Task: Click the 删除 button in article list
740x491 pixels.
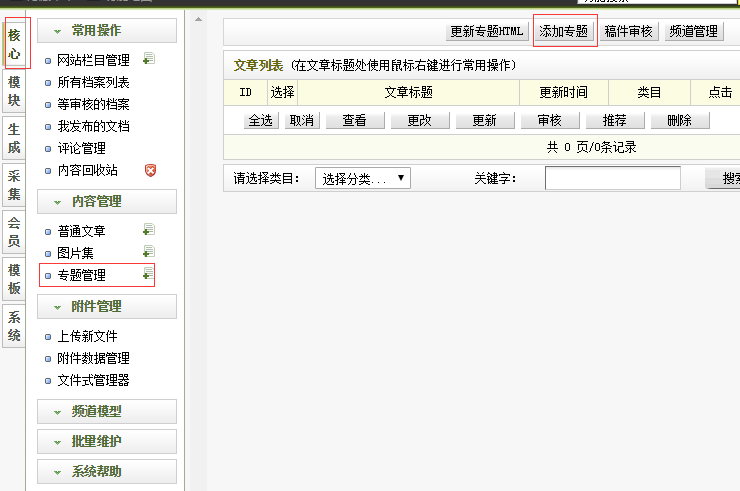Action: (x=680, y=120)
